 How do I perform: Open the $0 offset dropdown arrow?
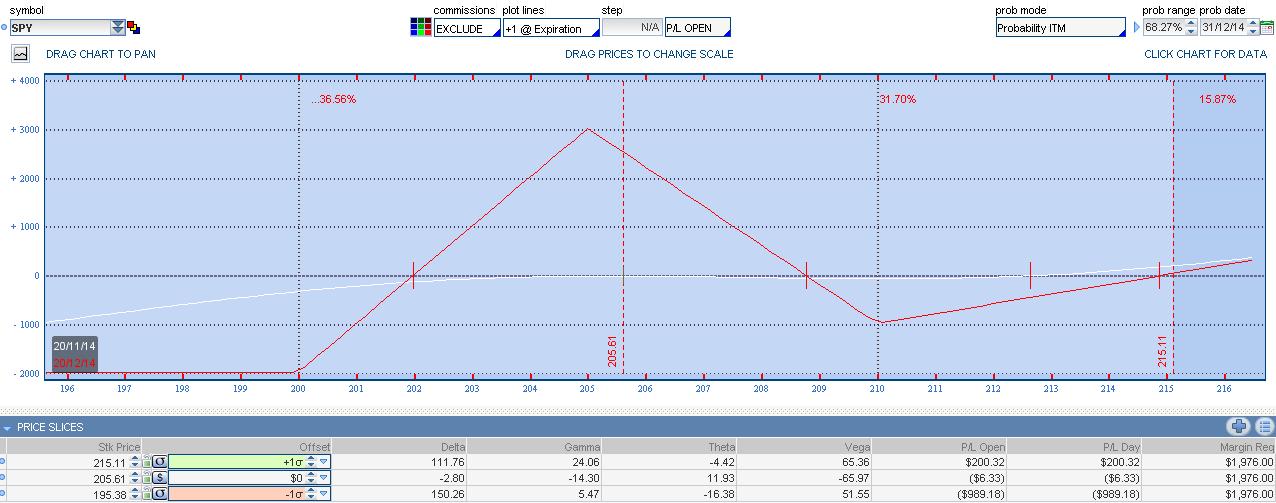click(323, 478)
